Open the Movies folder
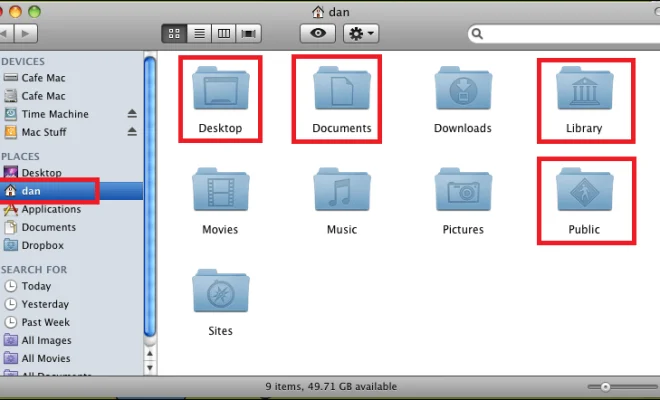Viewport: 660px width, 400px height. (221, 190)
